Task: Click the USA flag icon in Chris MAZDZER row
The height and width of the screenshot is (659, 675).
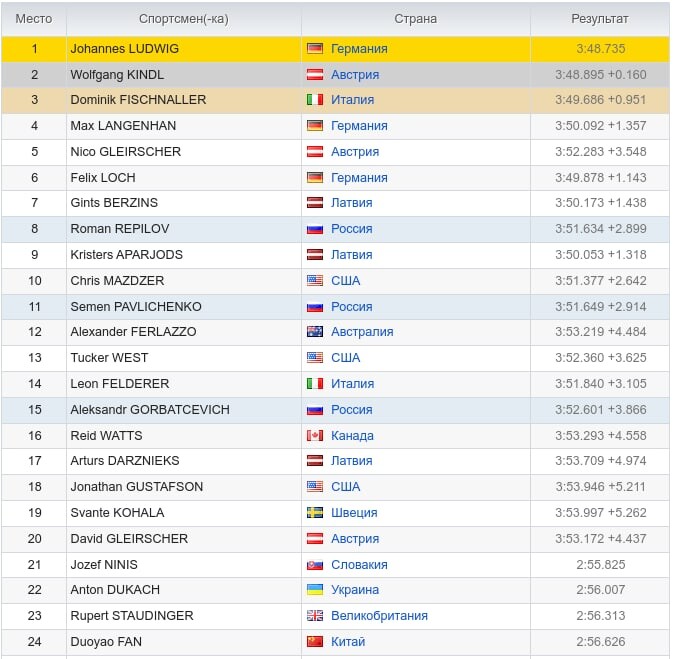Action: [315, 281]
